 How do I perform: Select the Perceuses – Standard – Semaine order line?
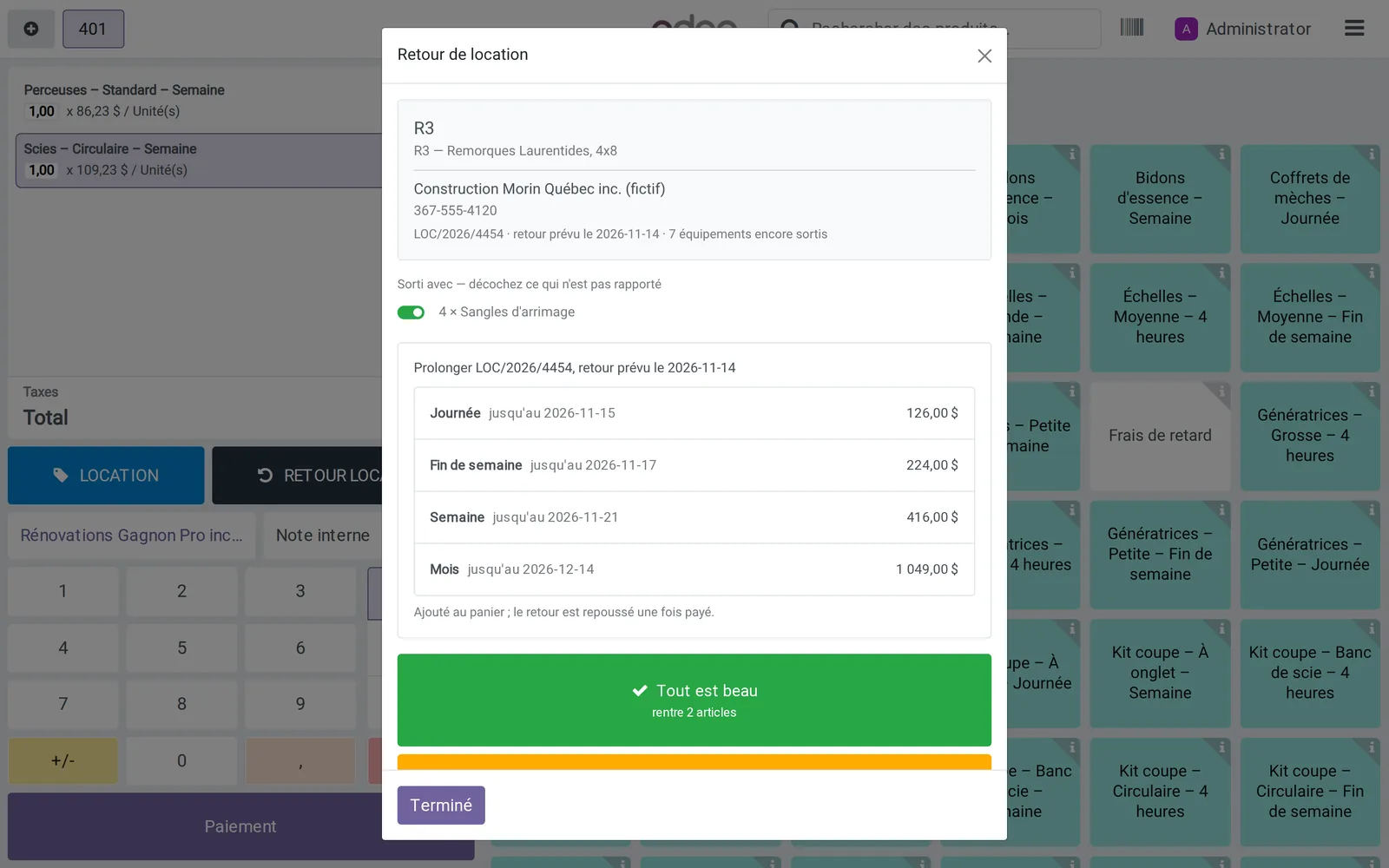198,101
